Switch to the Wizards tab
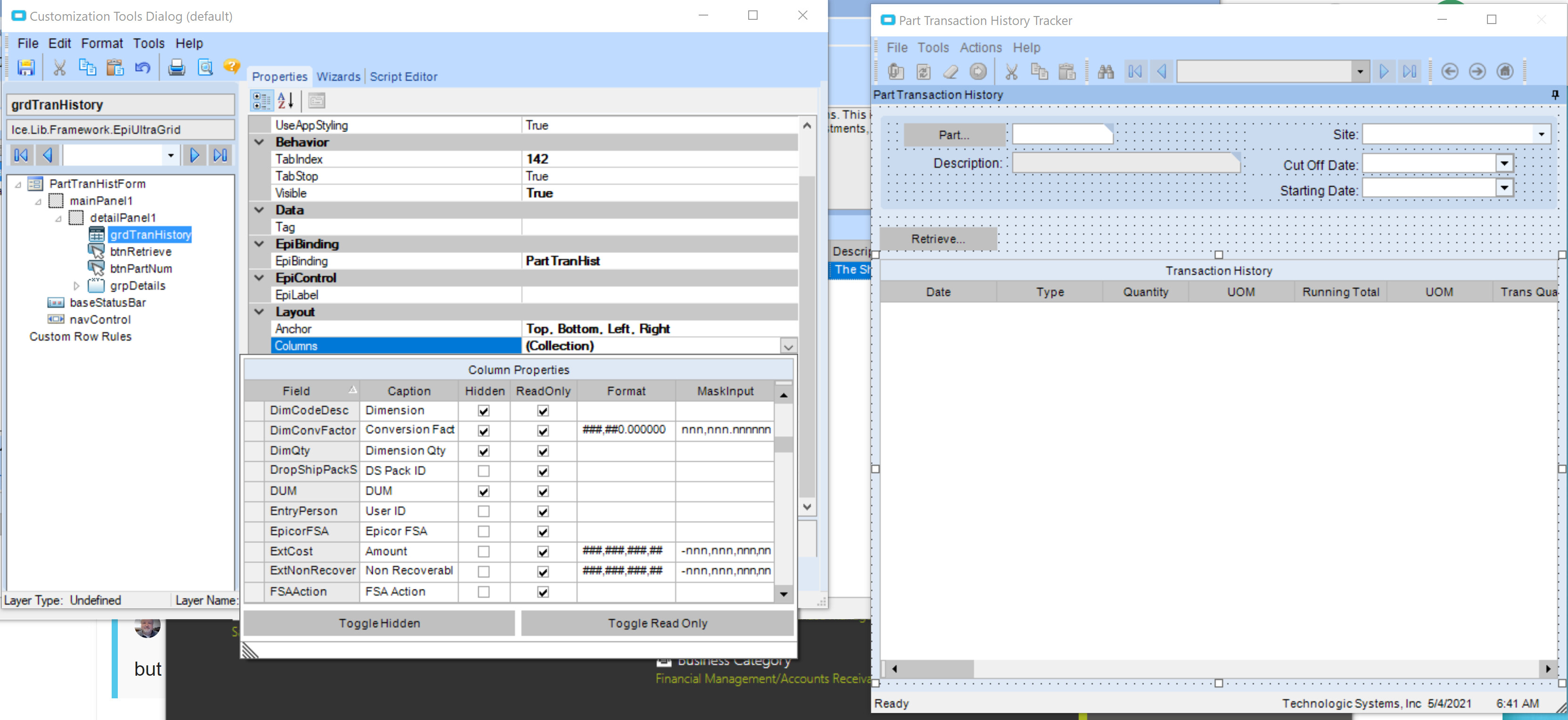The image size is (1568, 720). pyautogui.click(x=338, y=77)
